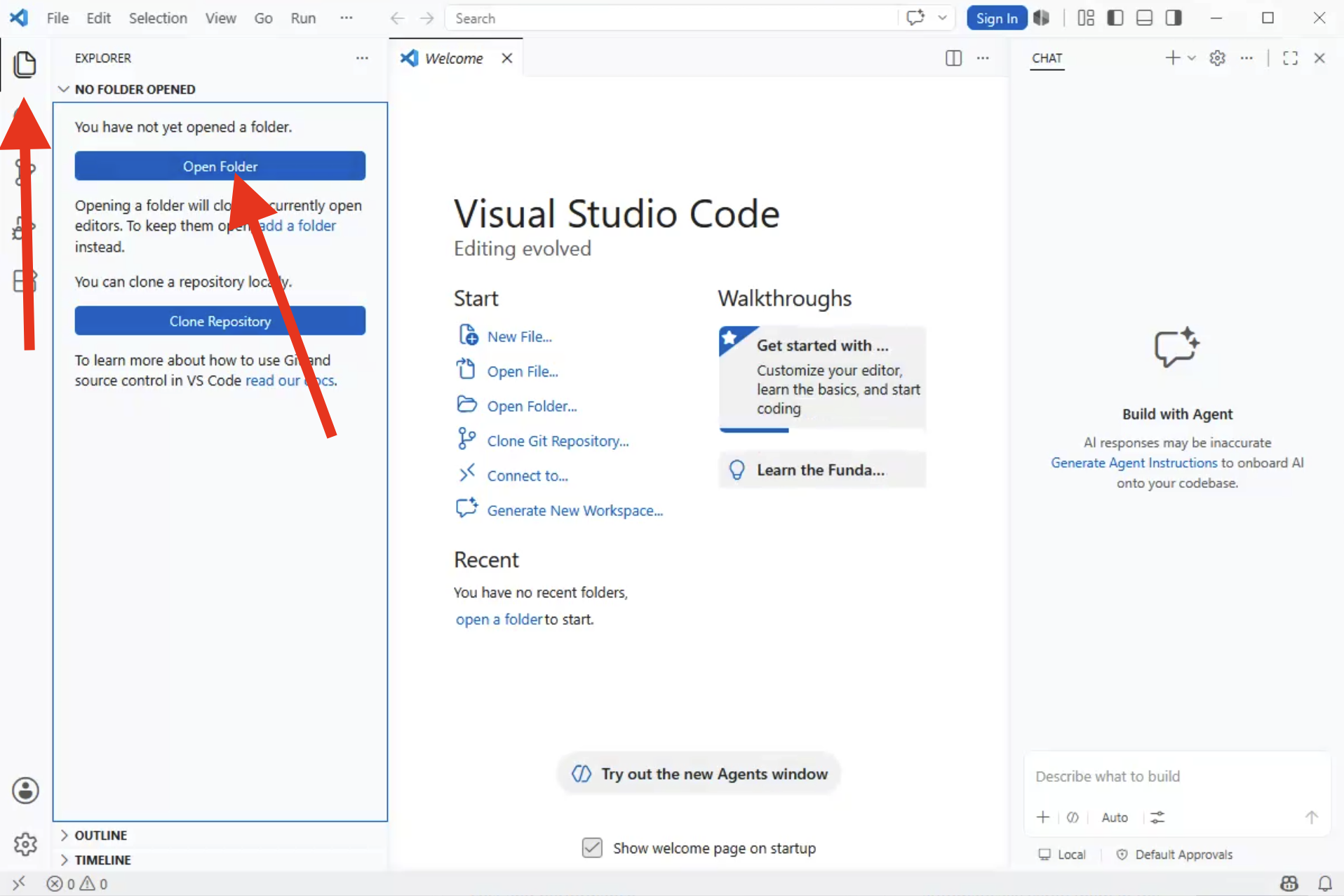Toggle the primary side bar
The width and height of the screenshot is (1344, 896).
pyautogui.click(x=1115, y=18)
